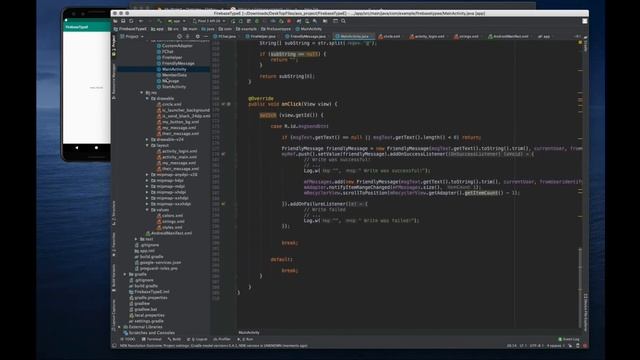Click the collapse-all icon in Project panel header
640x360 pixels.
pos(188,36)
